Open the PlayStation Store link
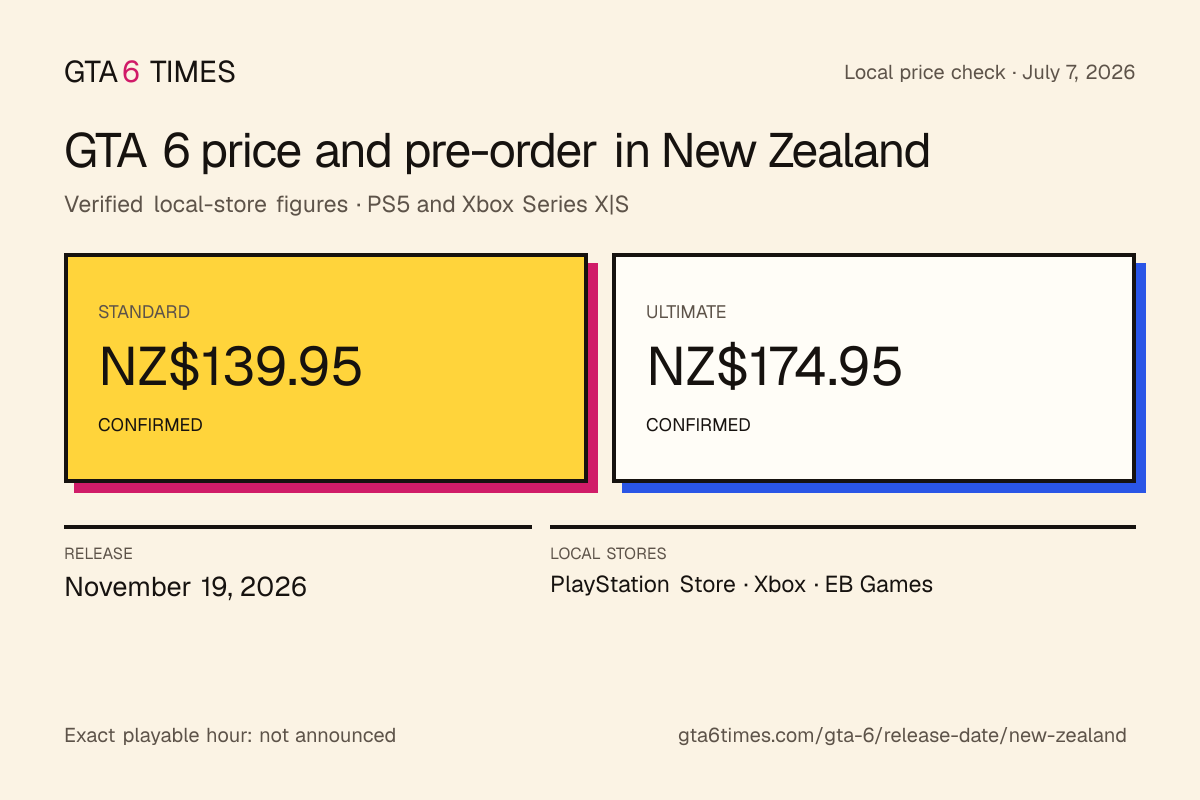Viewport: 1200px width, 800px height. pos(643,585)
